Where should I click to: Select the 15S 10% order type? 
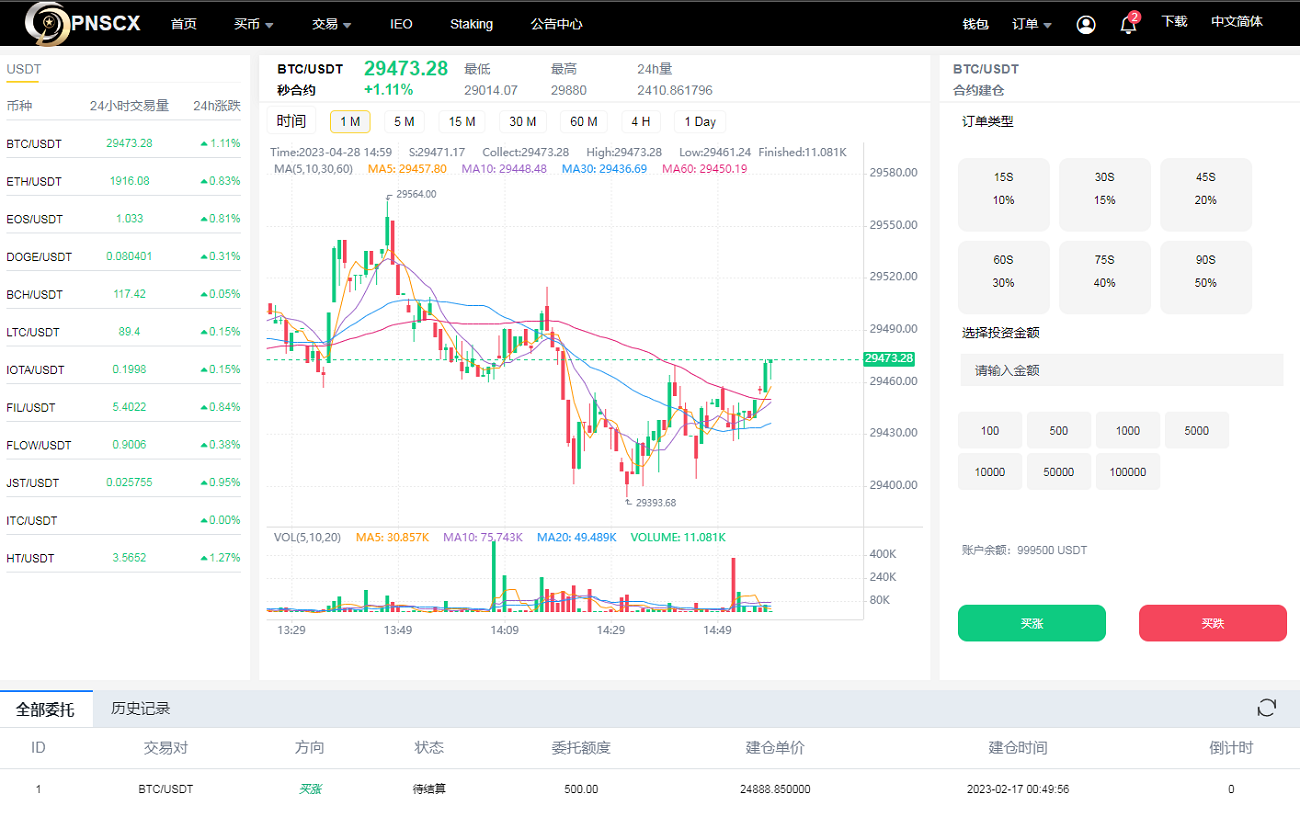tap(1003, 194)
